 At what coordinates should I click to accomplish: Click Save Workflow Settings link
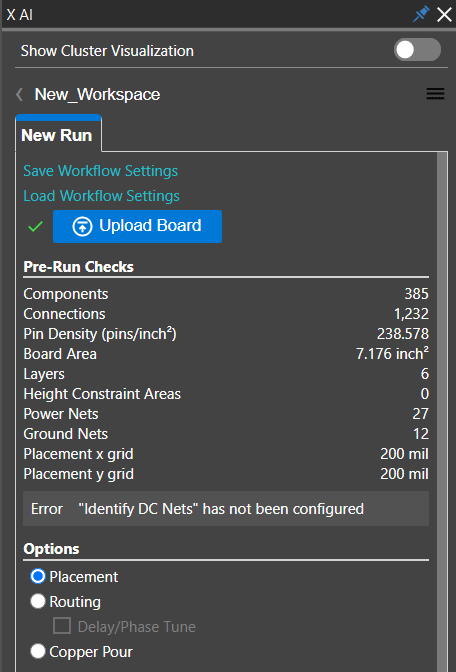coord(100,171)
